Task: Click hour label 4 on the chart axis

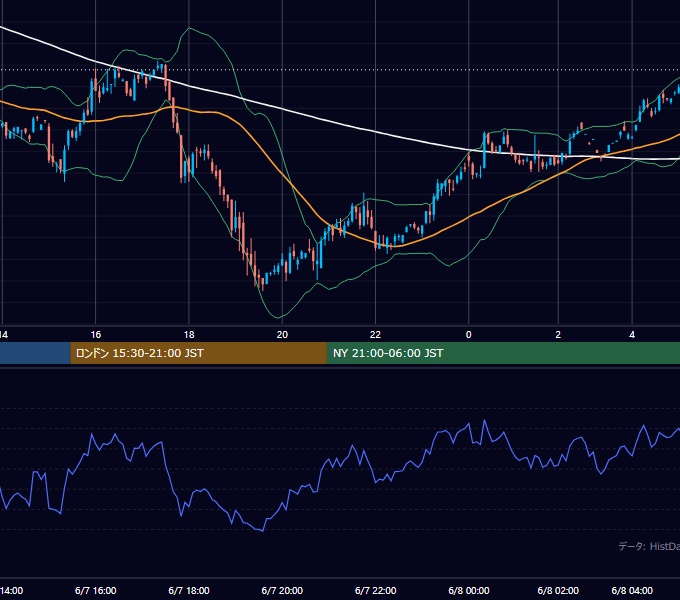Action: pos(632,335)
